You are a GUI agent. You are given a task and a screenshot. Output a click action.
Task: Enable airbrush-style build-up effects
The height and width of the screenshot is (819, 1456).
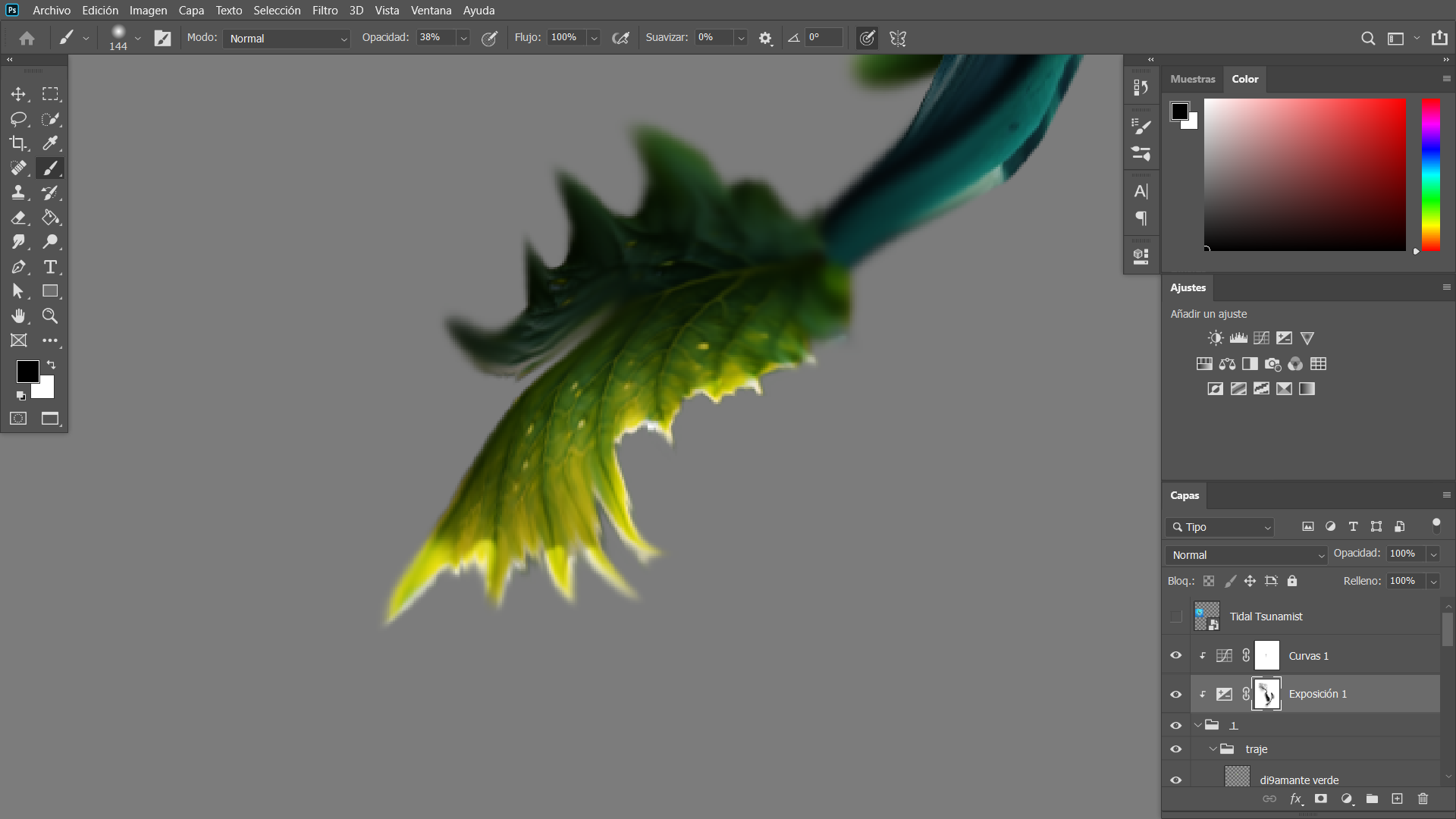click(x=620, y=38)
